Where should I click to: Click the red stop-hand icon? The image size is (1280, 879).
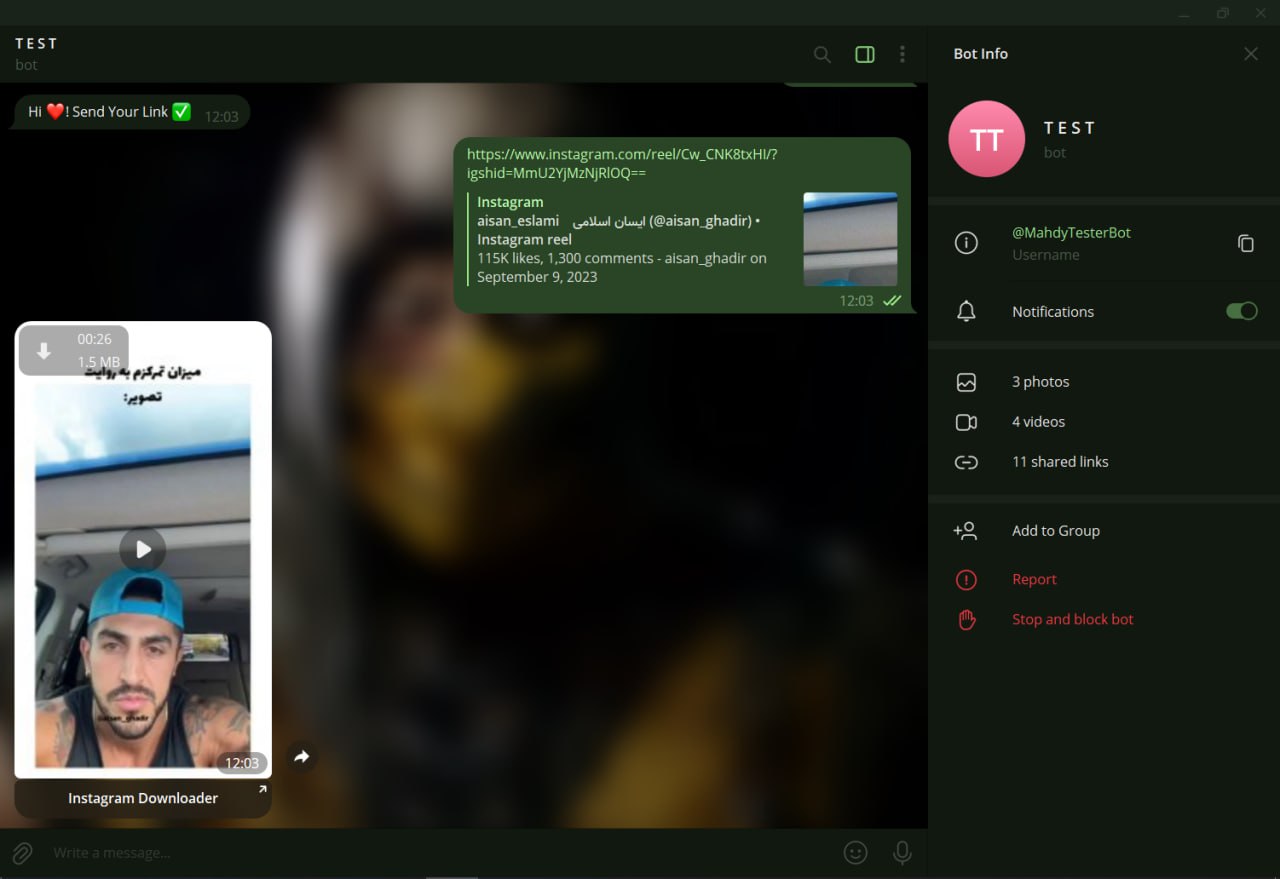coord(966,619)
